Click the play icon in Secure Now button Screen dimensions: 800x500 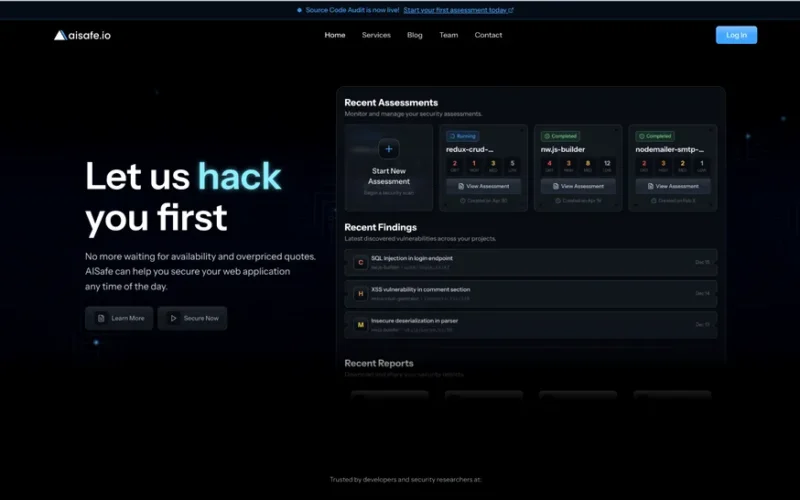tap(173, 318)
